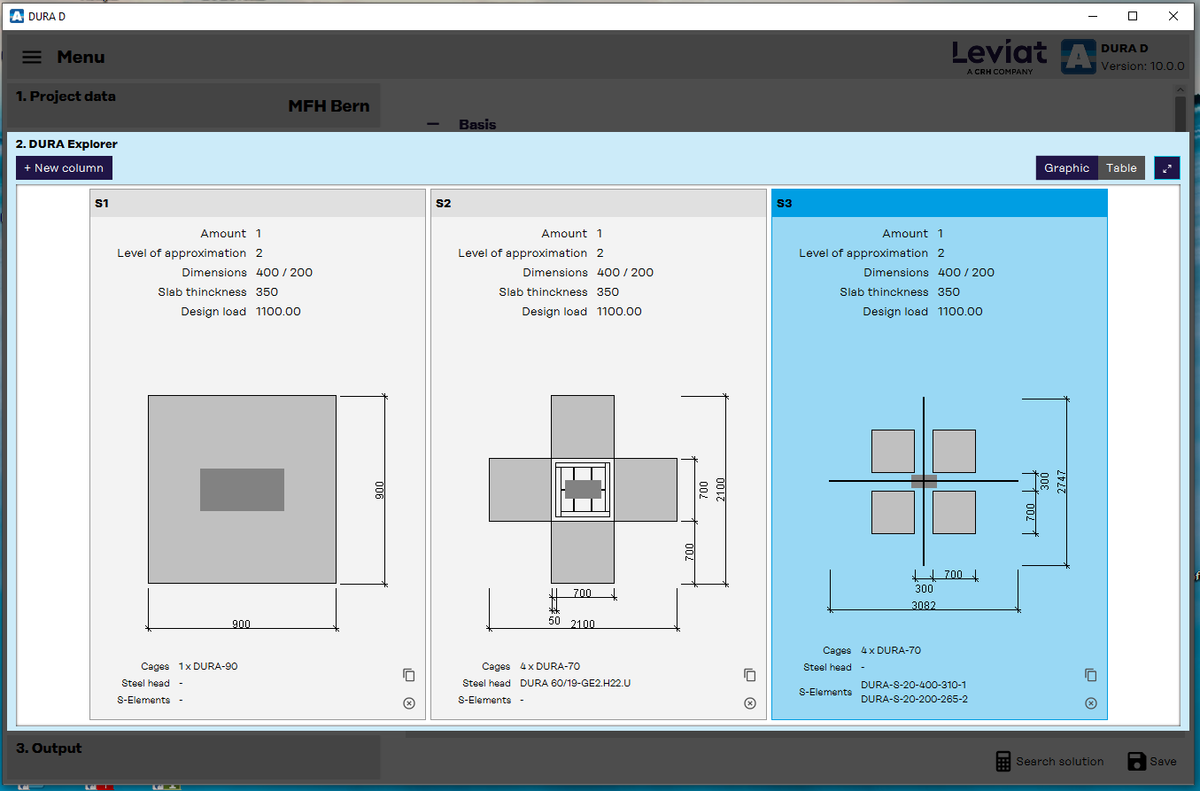This screenshot has height=791, width=1200.
Task: Click S2 steel head plan drawing
Action: click(x=583, y=489)
